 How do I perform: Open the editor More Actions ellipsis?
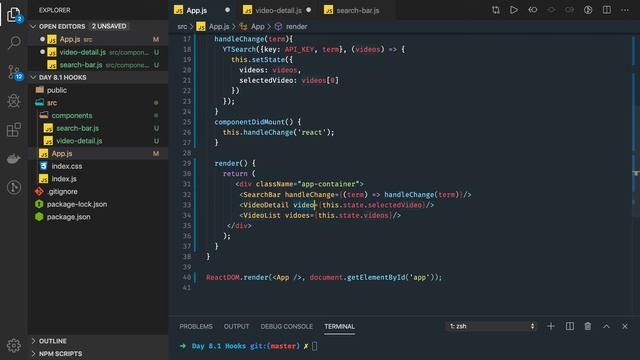pos(625,10)
